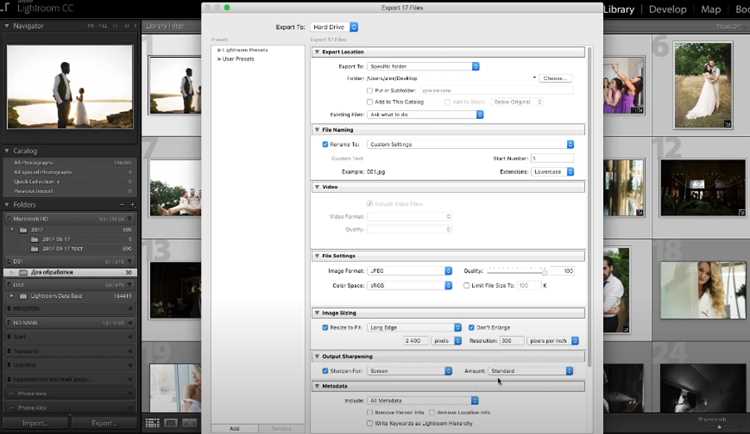Collapse the Metadata section triangle

click(x=317, y=386)
